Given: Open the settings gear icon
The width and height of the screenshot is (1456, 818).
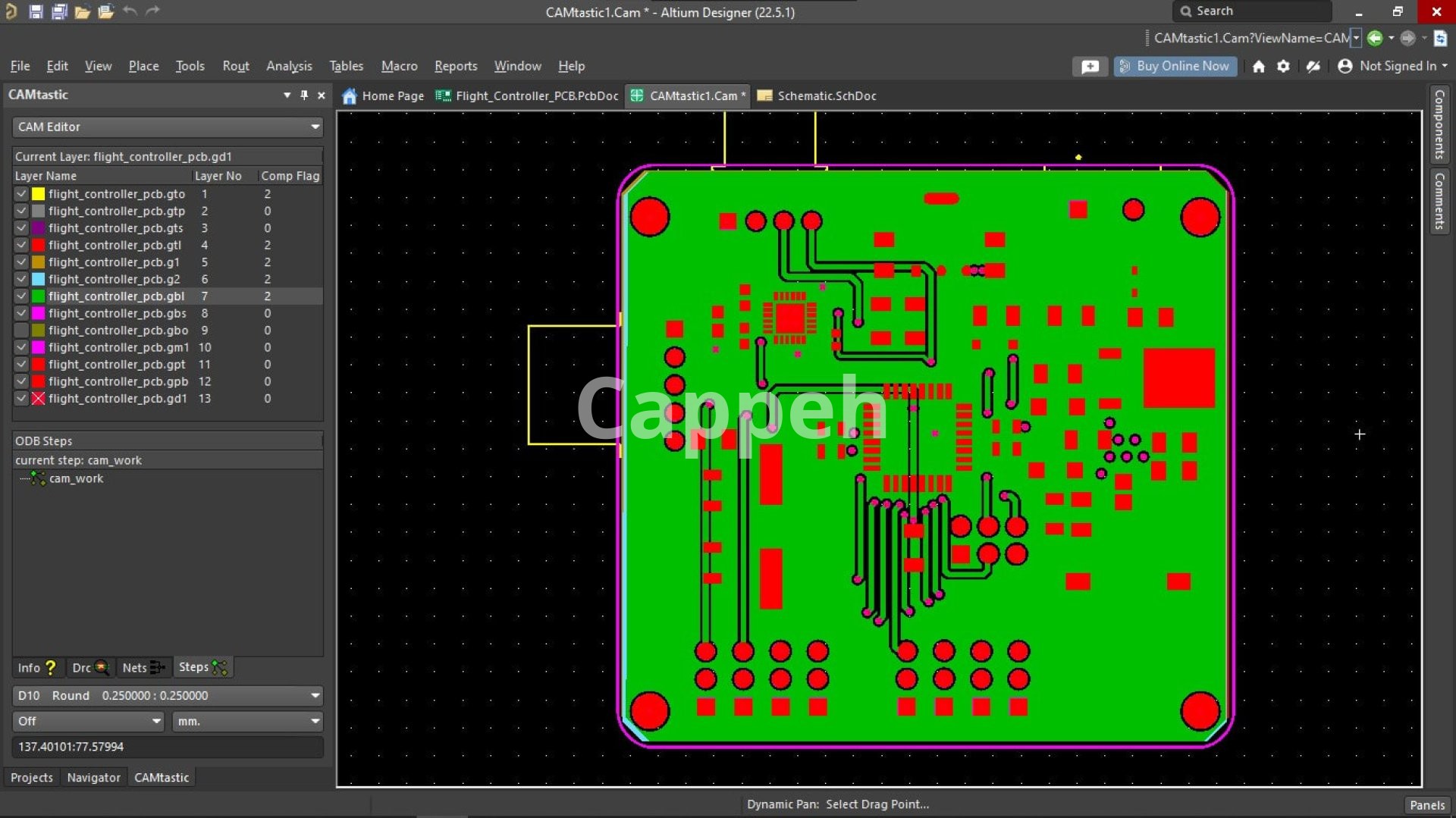Looking at the screenshot, I should pyautogui.click(x=1283, y=67).
